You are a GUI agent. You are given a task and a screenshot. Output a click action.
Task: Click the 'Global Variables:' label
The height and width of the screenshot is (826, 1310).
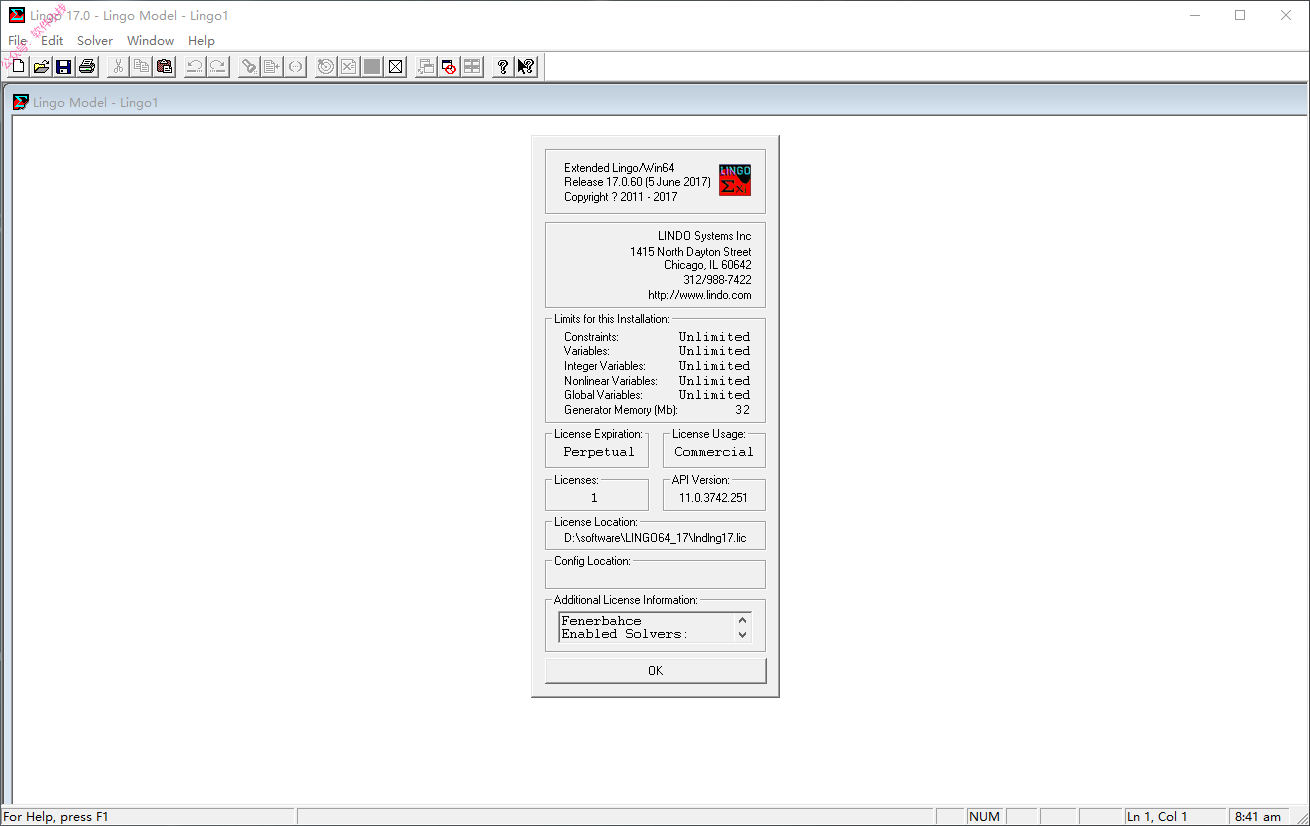tap(603, 395)
